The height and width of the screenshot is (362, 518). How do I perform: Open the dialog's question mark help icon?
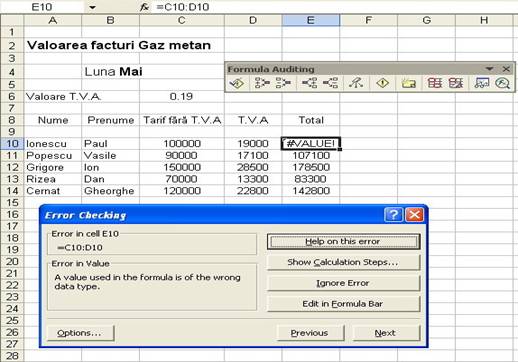click(393, 215)
